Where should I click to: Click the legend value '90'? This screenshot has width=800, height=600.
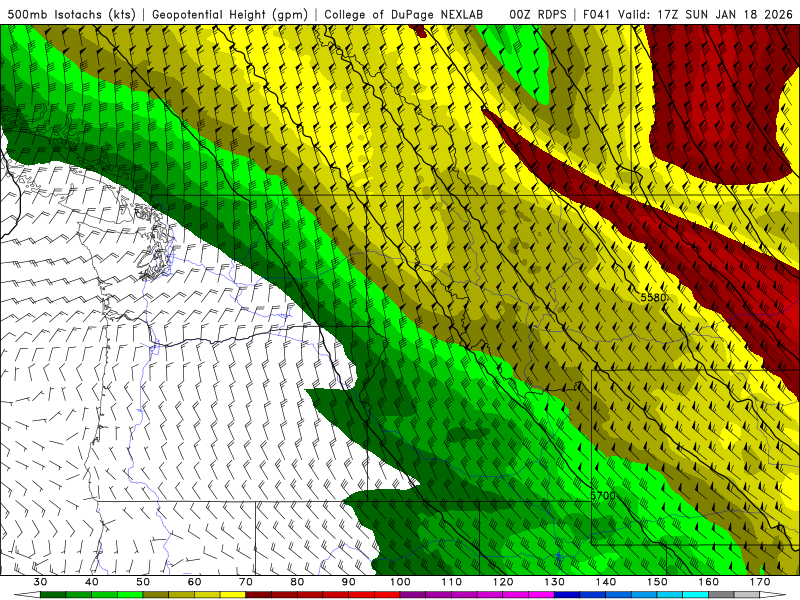pos(348,582)
